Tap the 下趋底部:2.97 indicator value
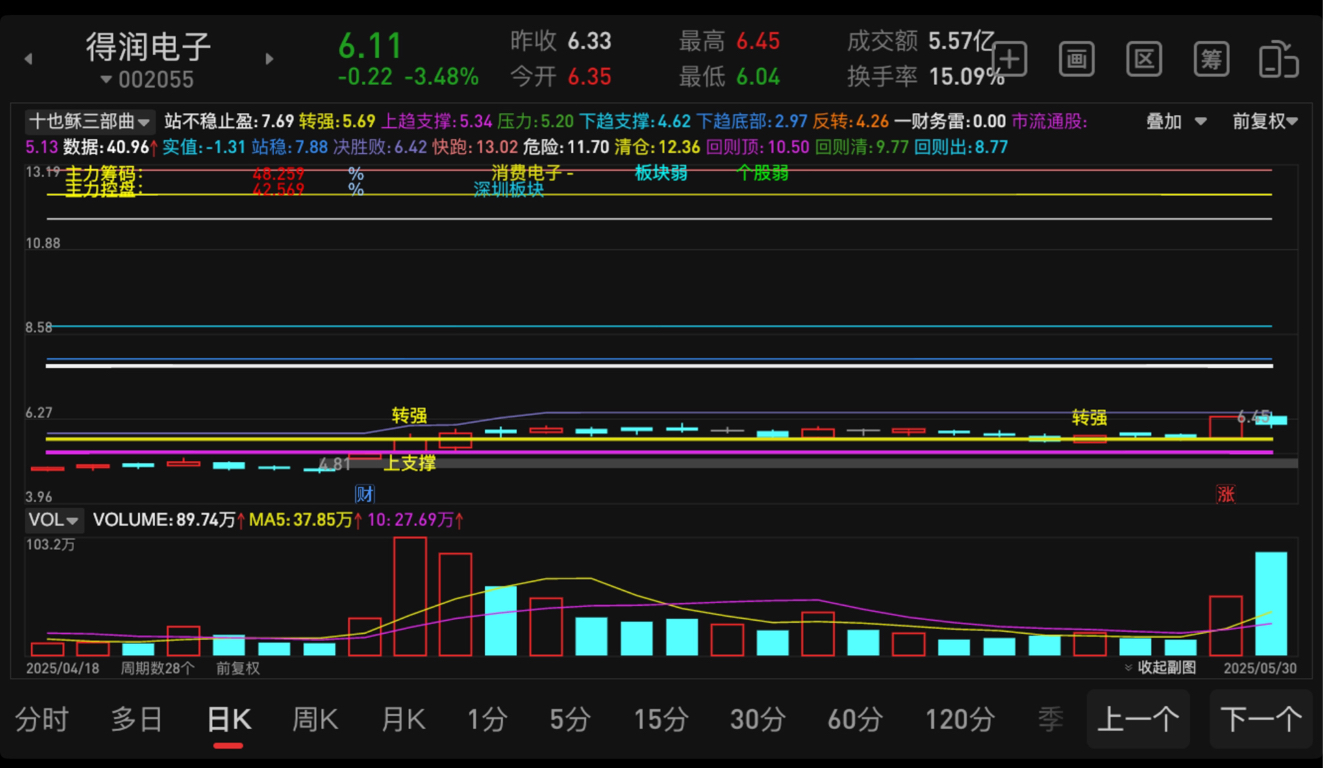 (x=752, y=122)
